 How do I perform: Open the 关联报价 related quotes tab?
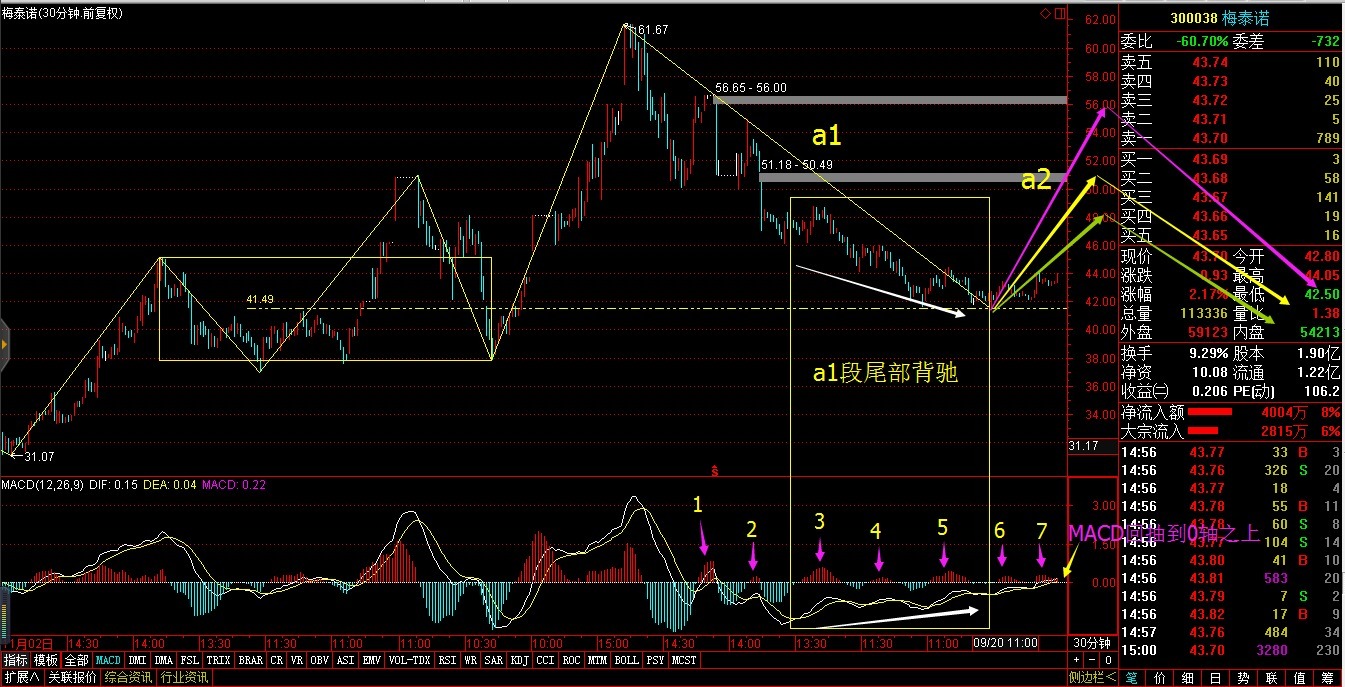pos(73,677)
